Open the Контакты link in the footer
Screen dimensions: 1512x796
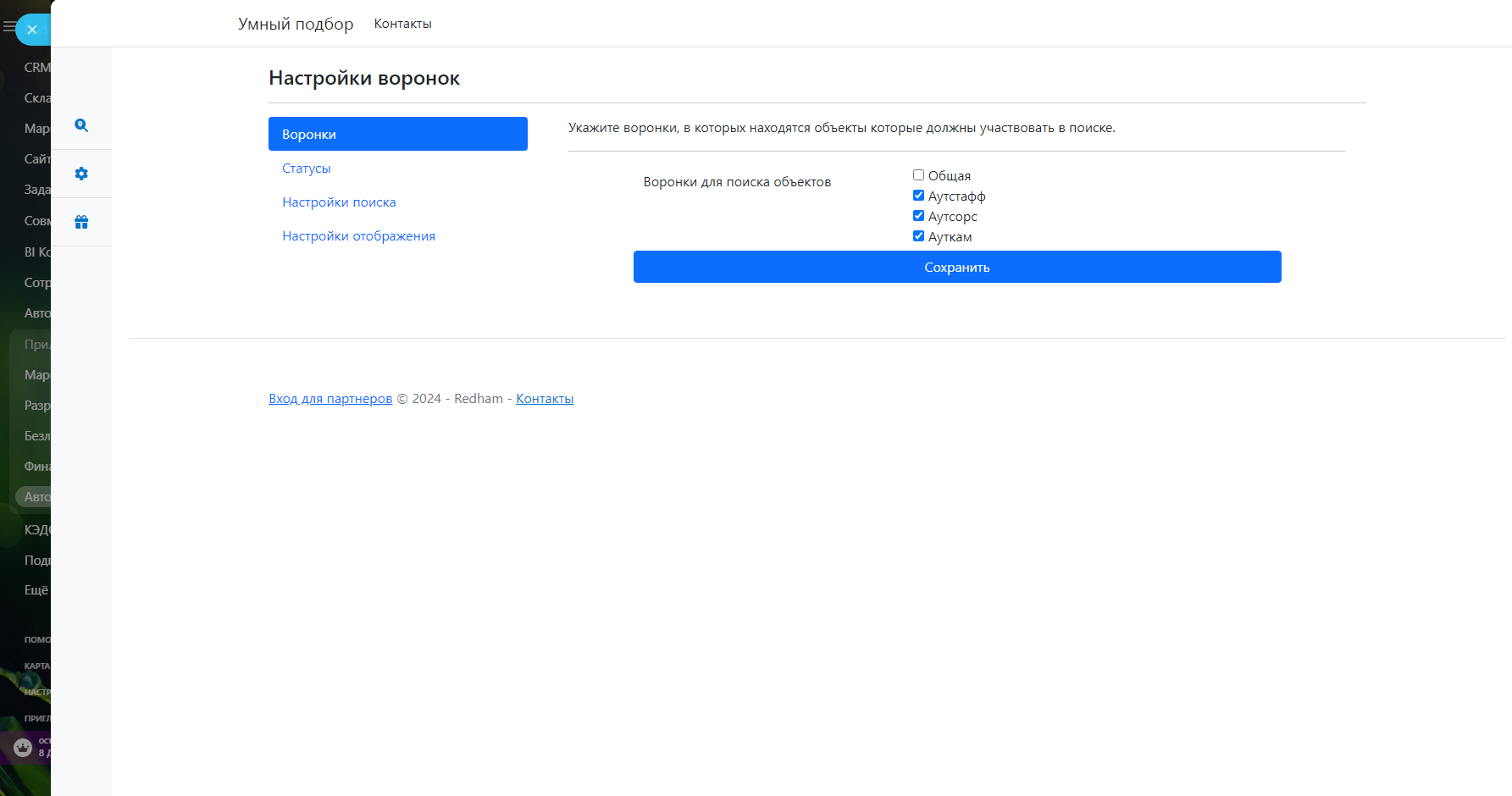(545, 399)
